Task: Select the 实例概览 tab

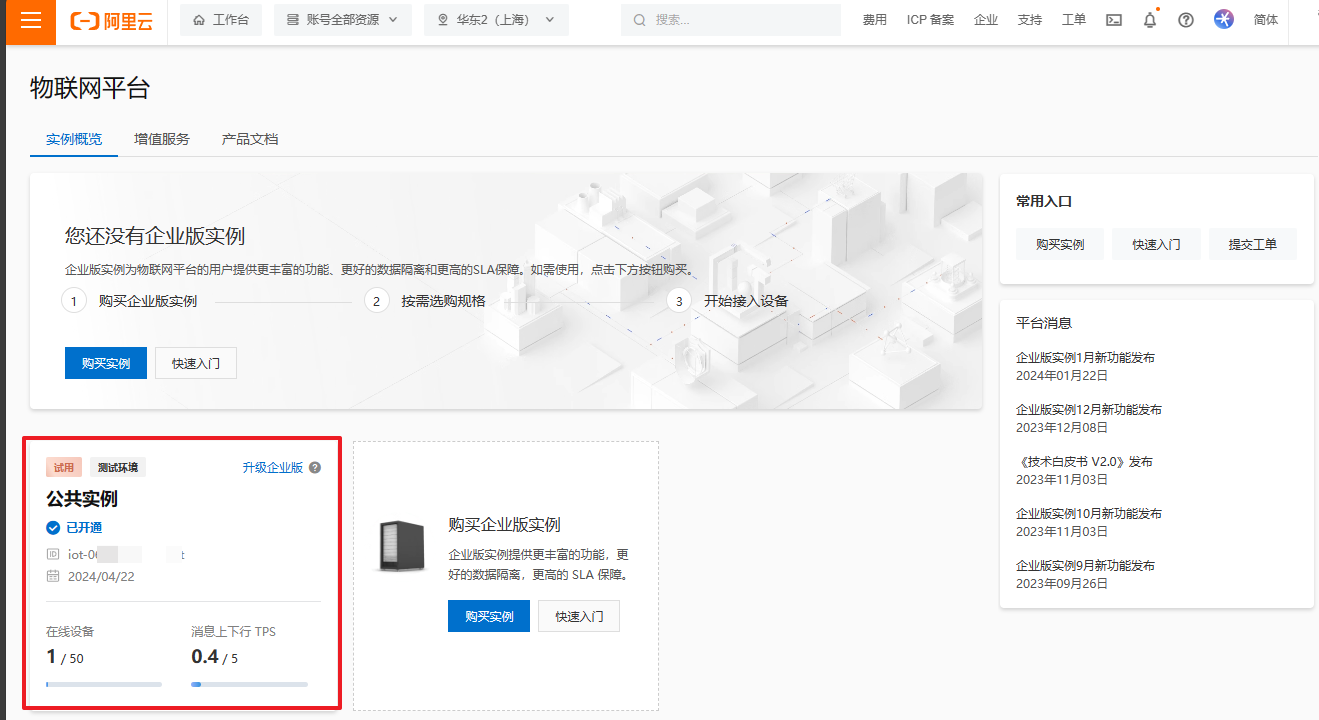Action: [74, 139]
